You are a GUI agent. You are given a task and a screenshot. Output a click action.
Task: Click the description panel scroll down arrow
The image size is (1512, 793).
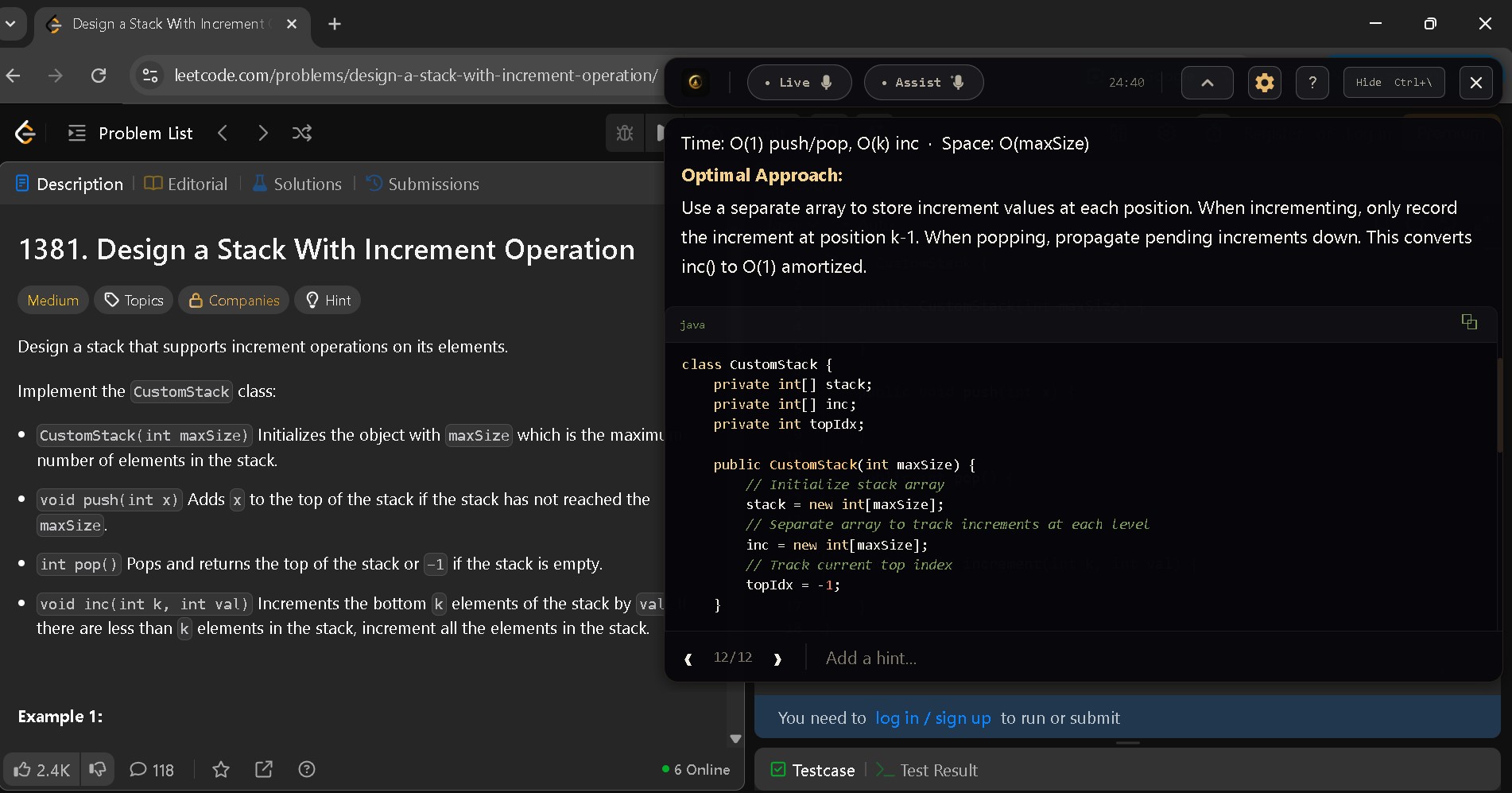pos(736,739)
